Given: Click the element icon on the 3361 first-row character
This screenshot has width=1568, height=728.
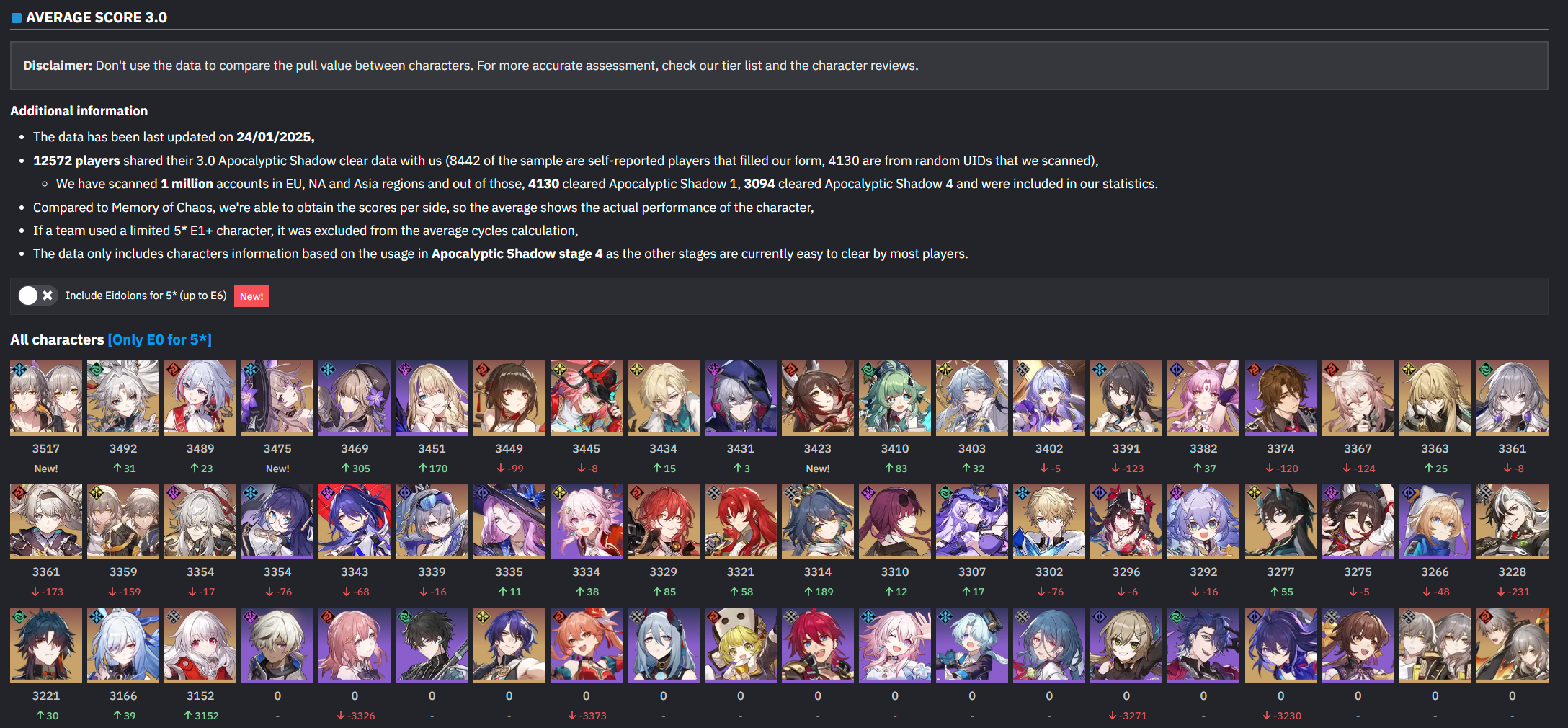Looking at the screenshot, I should click(1485, 370).
